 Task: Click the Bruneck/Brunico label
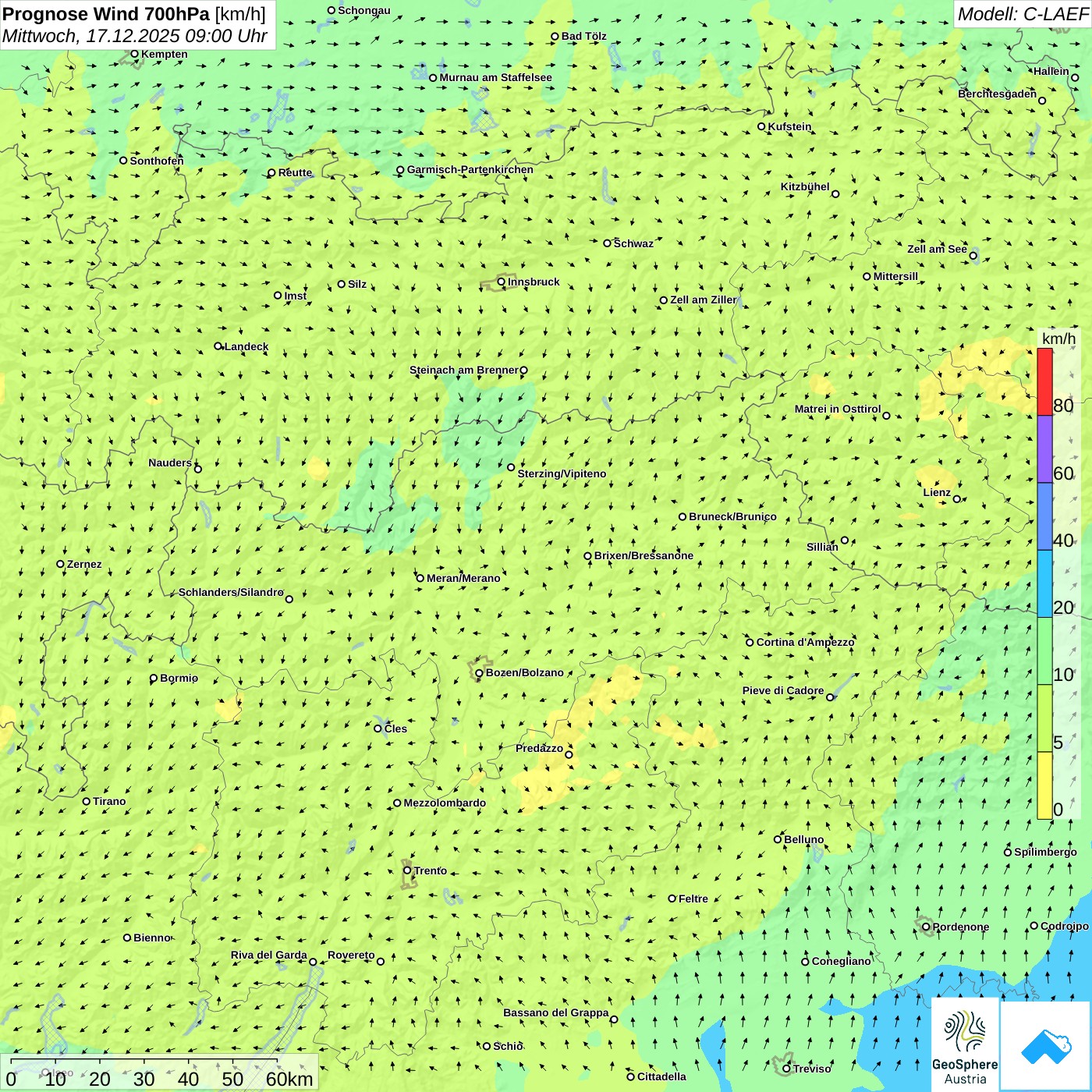pyautogui.click(x=732, y=516)
